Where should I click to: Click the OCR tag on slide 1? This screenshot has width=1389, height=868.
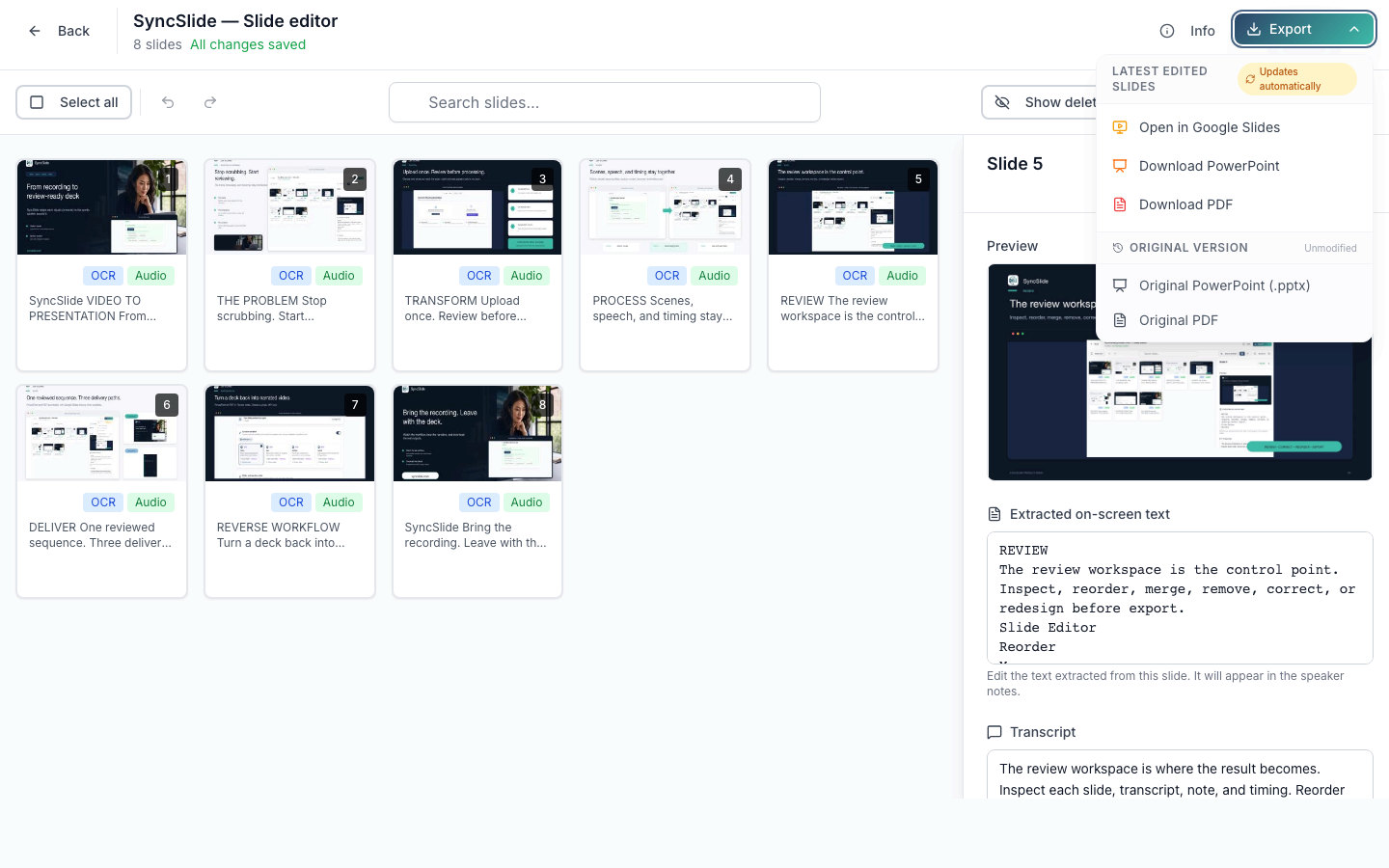(103, 276)
